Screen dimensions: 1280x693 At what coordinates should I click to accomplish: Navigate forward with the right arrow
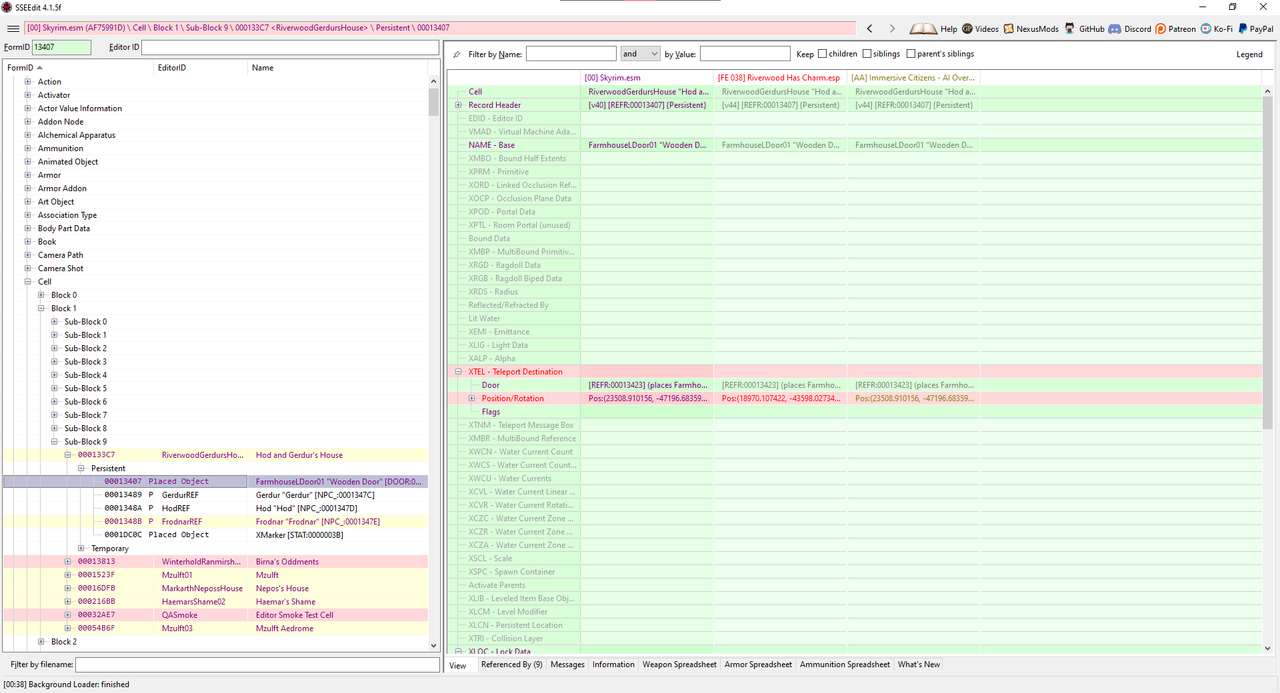pyautogui.click(x=892, y=29)
